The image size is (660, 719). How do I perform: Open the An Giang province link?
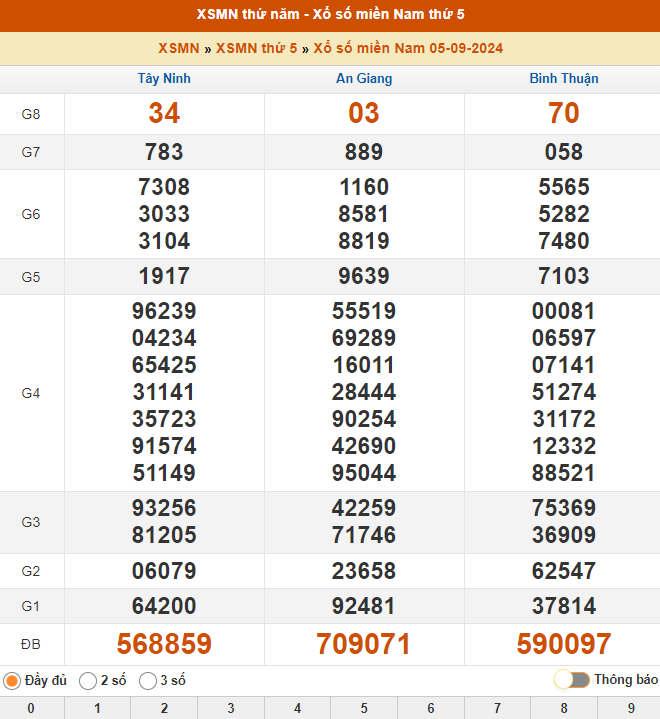click(x=364, y=79)
